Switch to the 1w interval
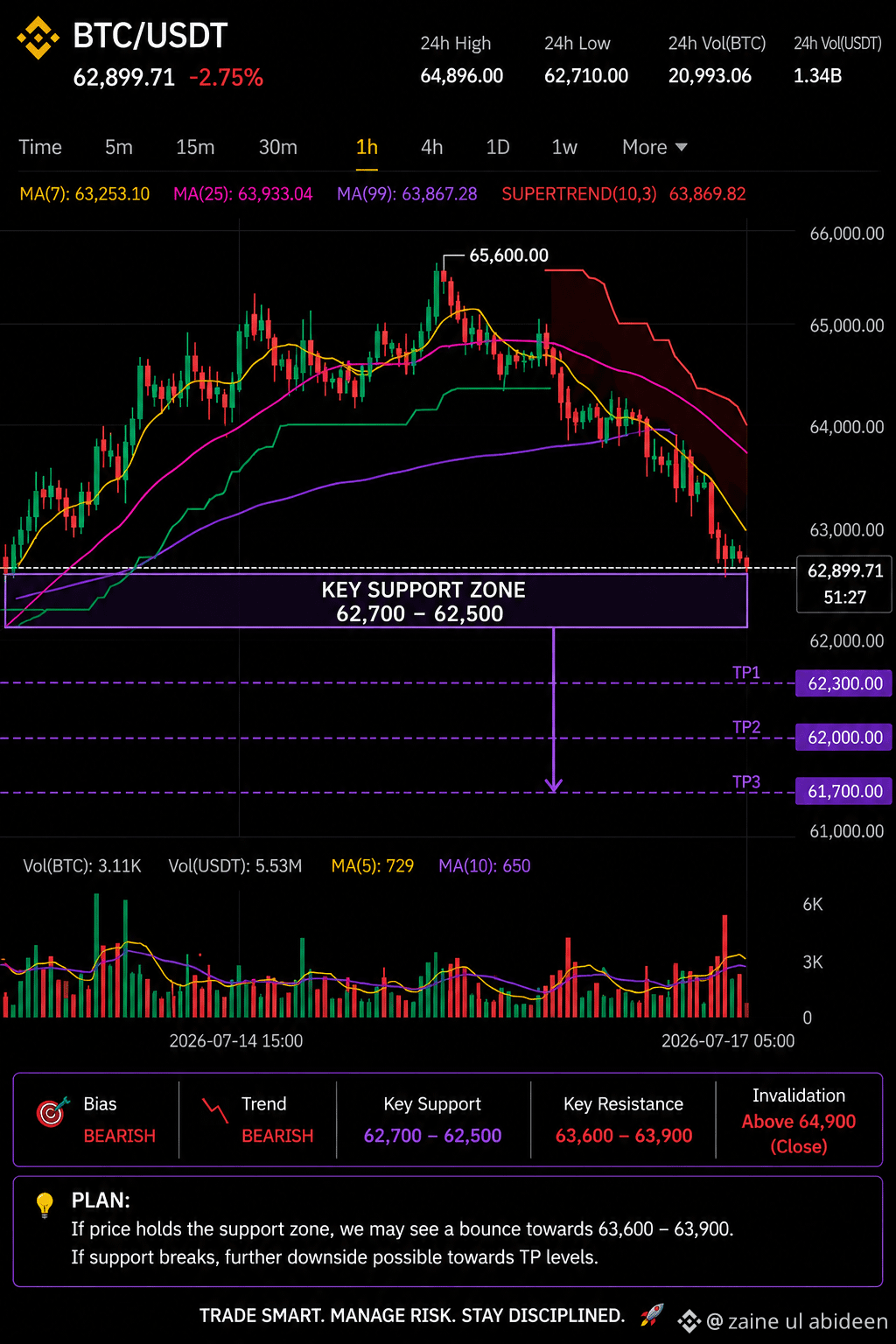 click(x=564, y=147)
